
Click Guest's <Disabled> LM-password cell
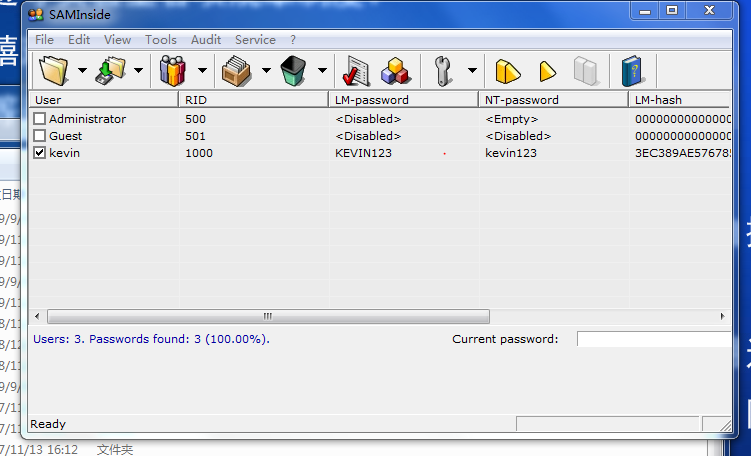368,136
